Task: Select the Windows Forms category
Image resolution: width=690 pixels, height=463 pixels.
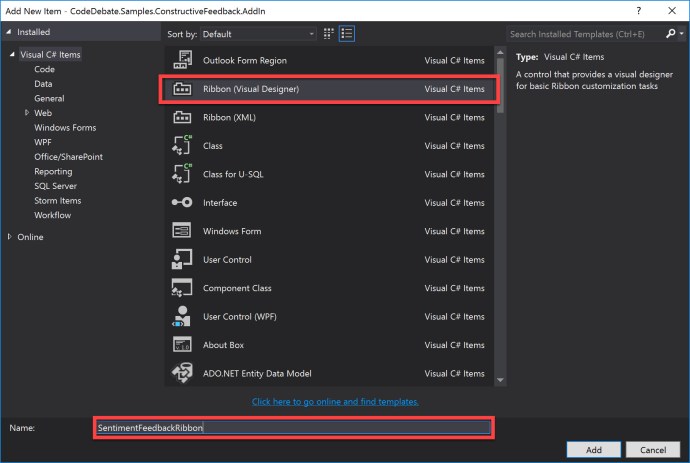Action: 64,127
